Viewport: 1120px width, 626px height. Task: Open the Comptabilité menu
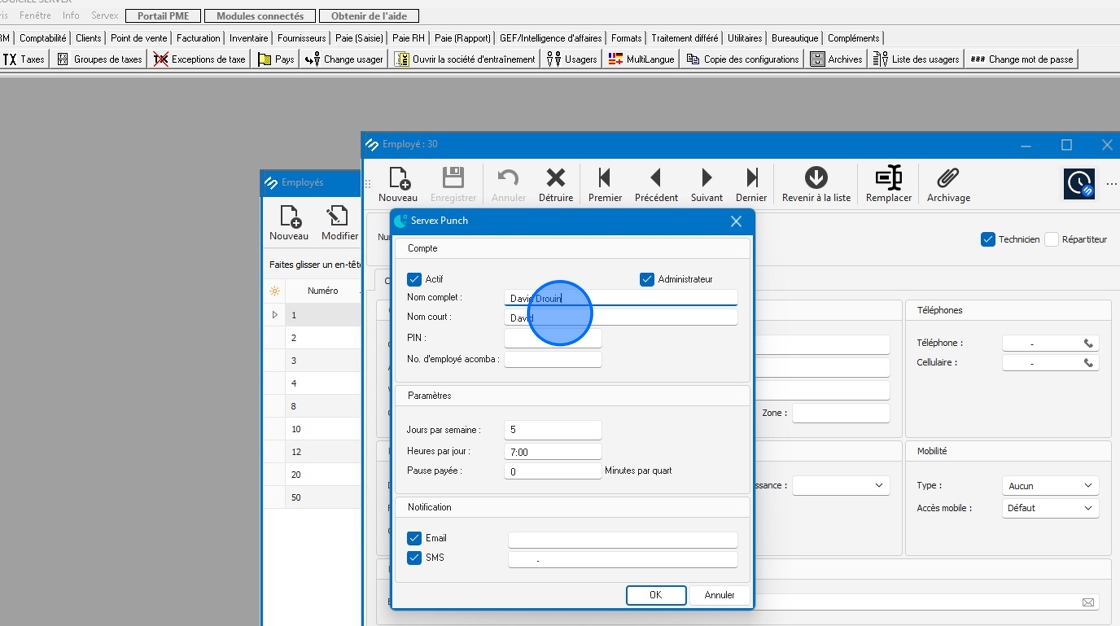[x=43, y=38]
